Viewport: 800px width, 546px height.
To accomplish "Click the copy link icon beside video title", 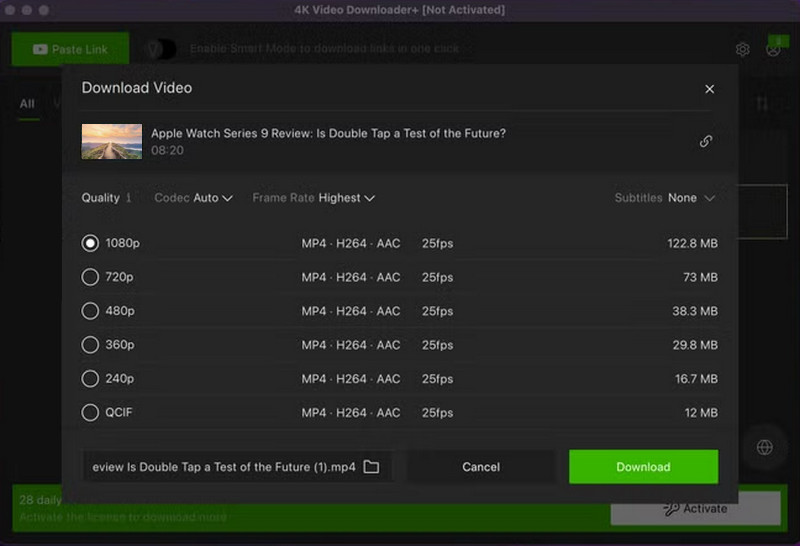I will pyautogui.click(x=705, y=141).
